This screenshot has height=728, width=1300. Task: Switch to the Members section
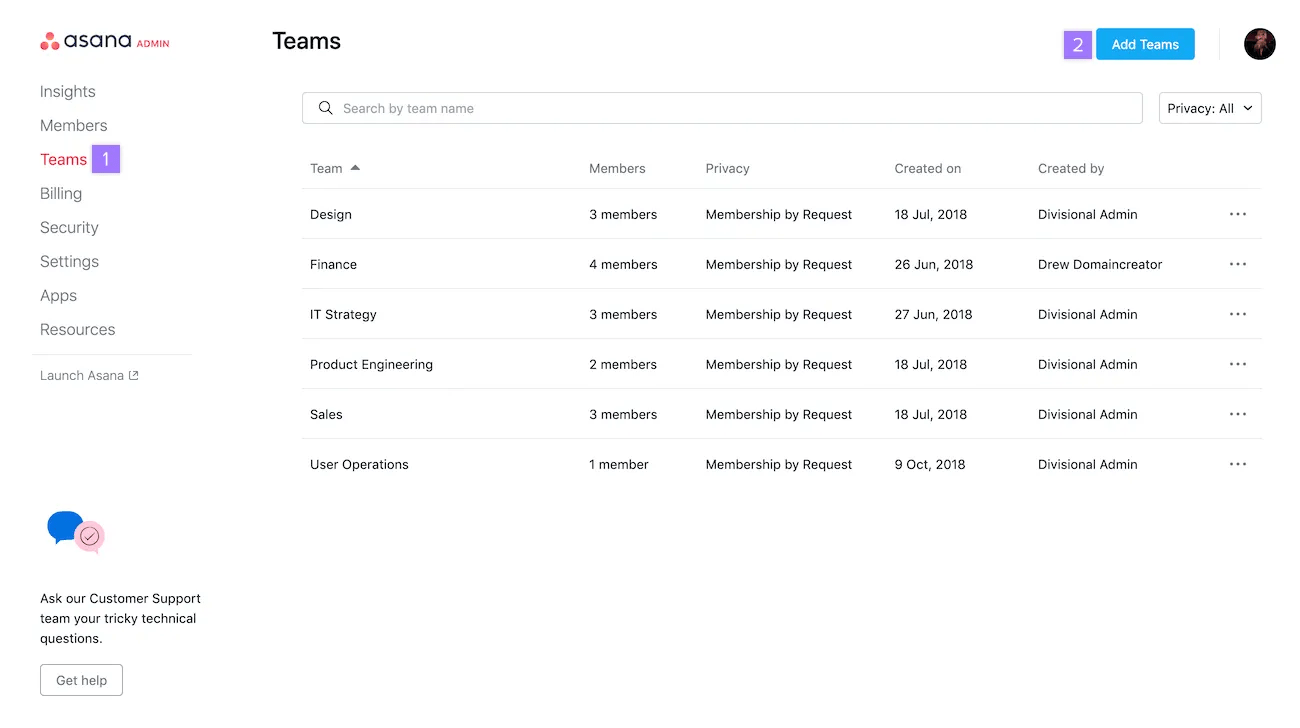pos(73,125)
